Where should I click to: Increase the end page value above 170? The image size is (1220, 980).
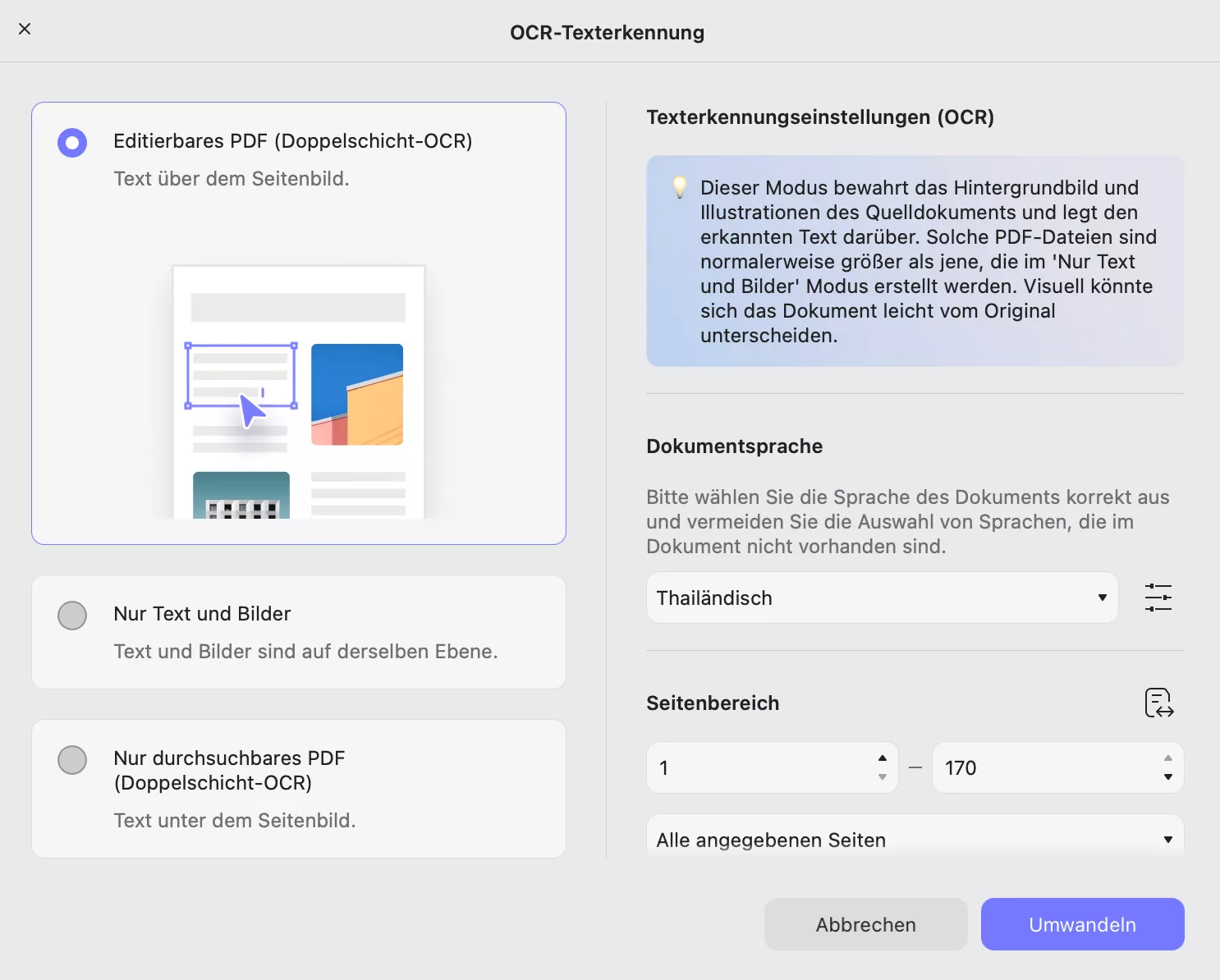click(1168, 758)
